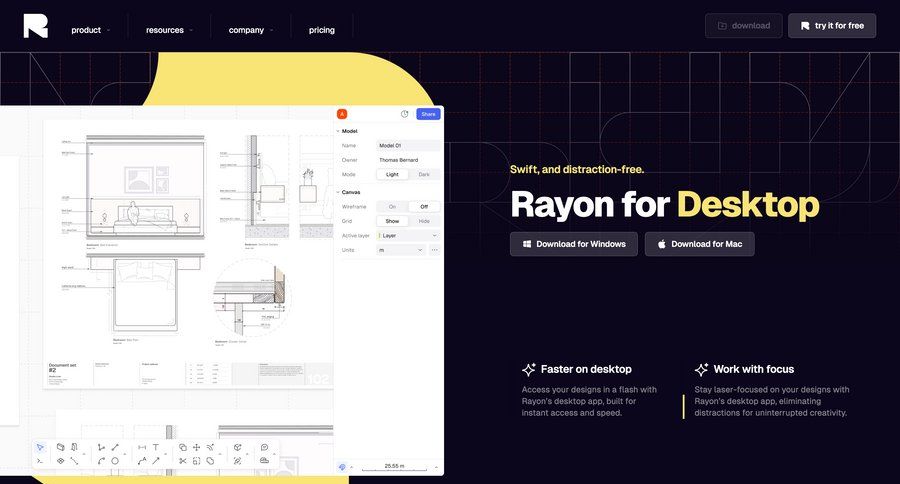
Task: Click Download for Mac
Action: pos(699,244)
